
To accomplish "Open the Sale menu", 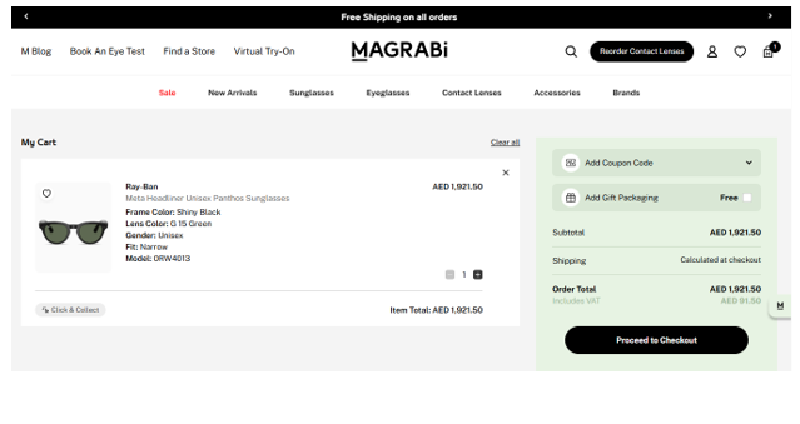I will click(x=167, y=92).
